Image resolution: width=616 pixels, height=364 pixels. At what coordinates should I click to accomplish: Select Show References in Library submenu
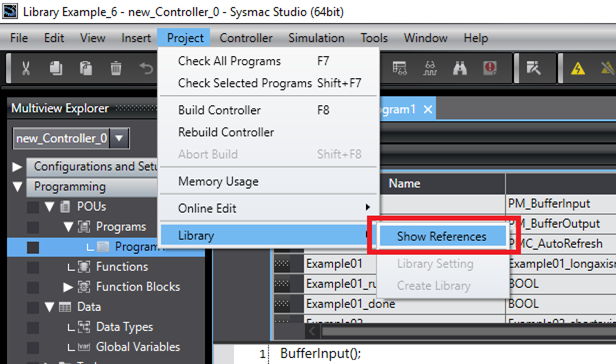point(442,236)
